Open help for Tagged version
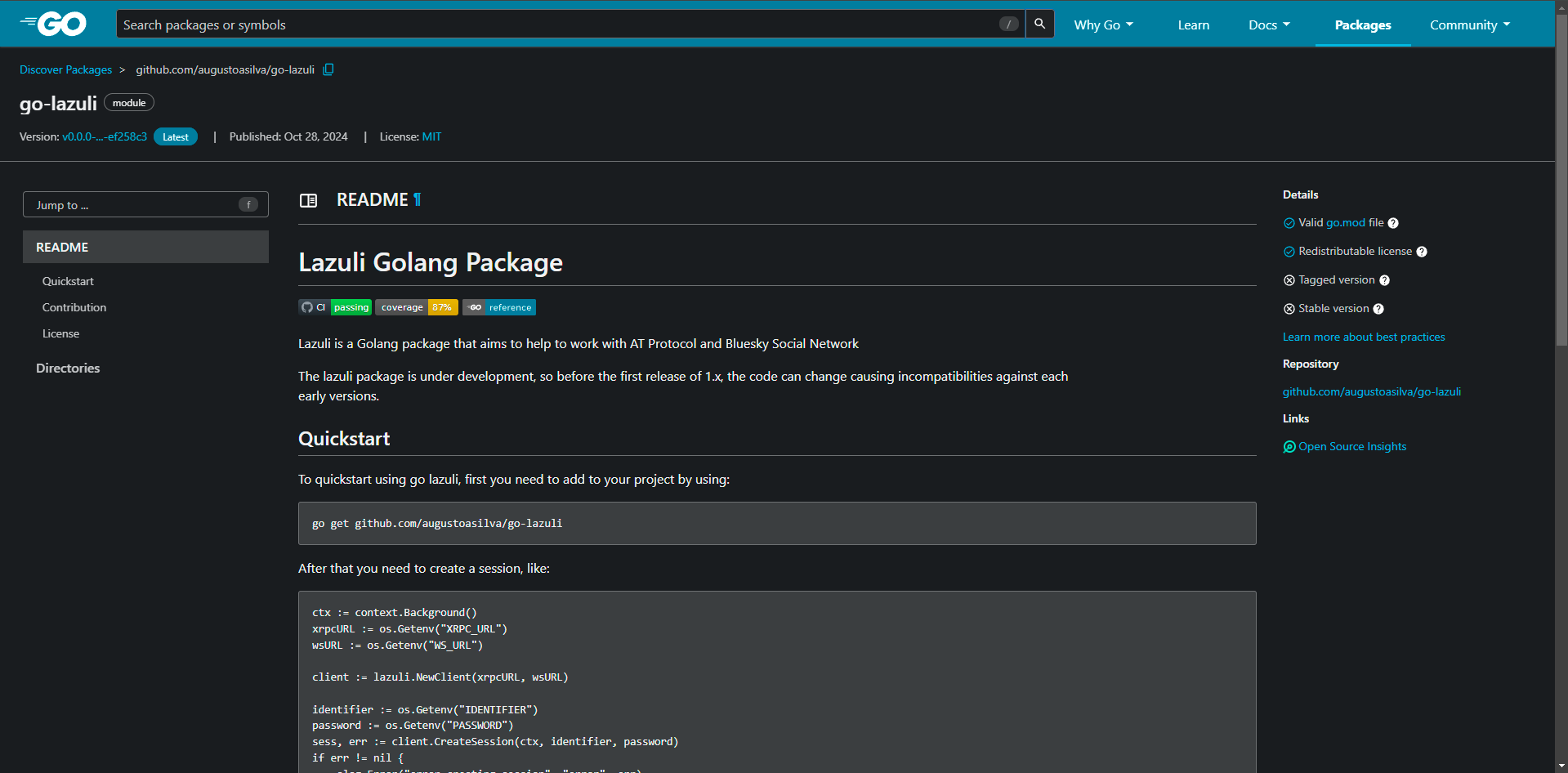 [1384, 280]
